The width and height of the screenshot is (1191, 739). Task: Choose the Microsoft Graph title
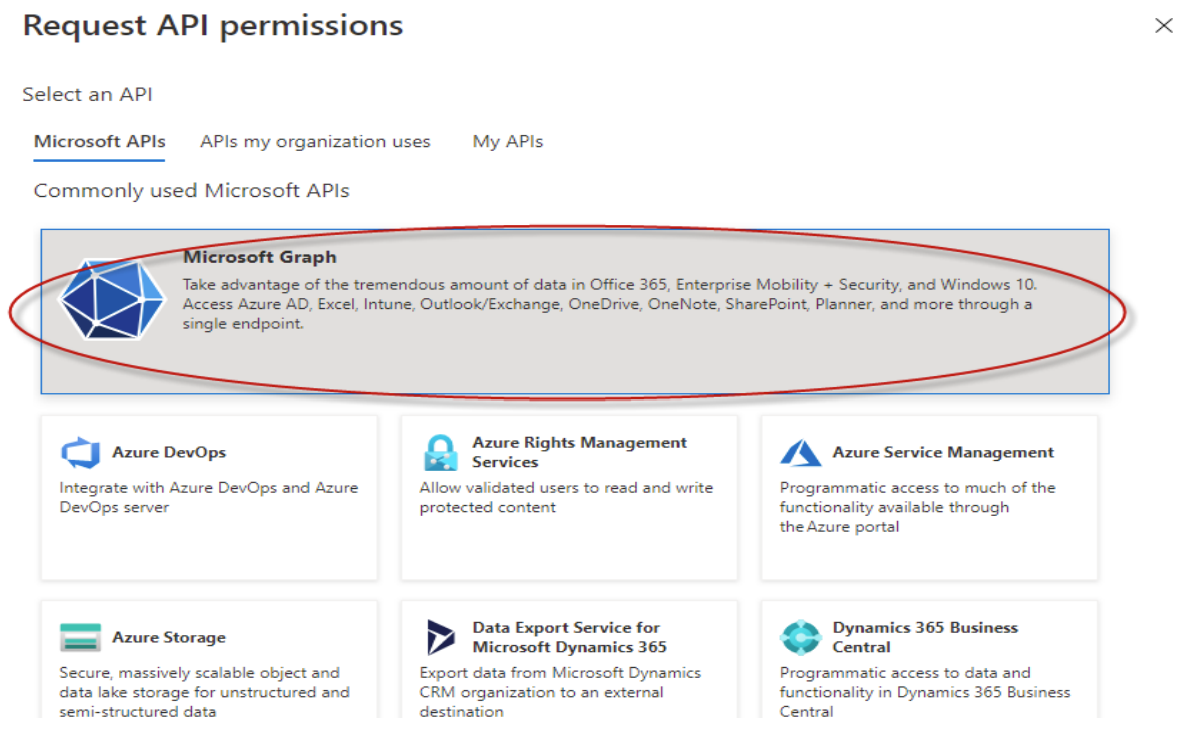click(x=260, y=257)
